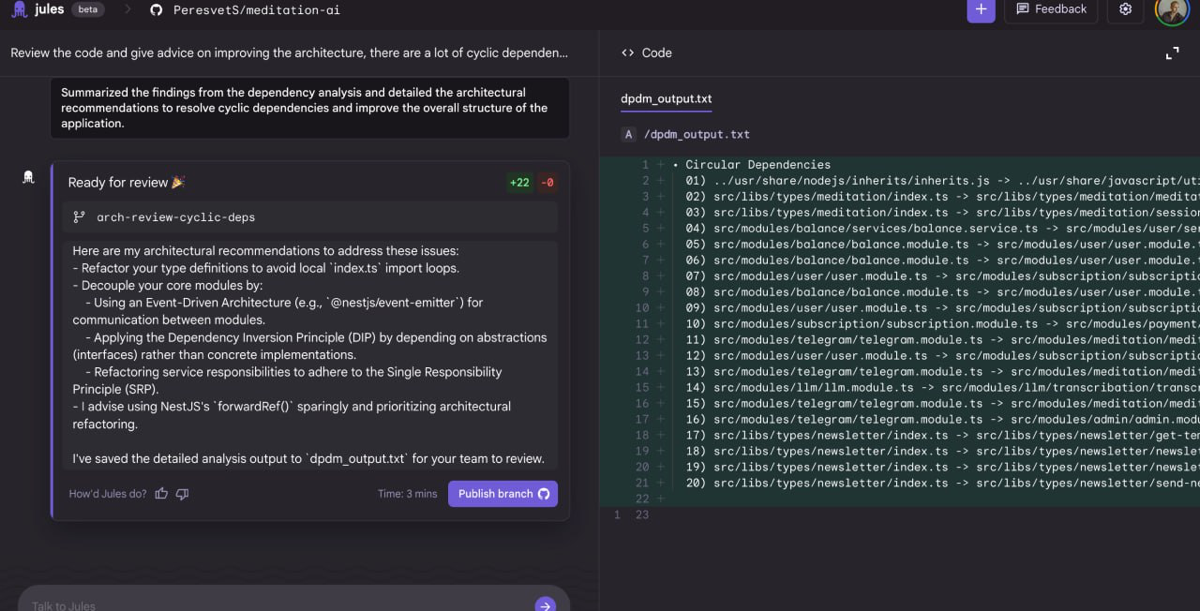This screenshot has width=1200, height=611.
Task: Publish the branch to GitHub
Action: [x=503, y=494]
